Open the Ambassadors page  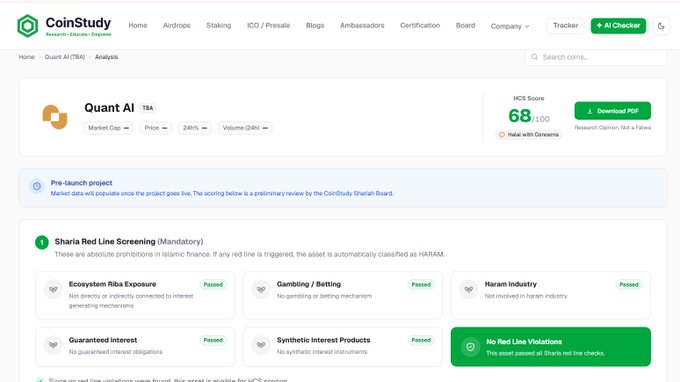pos(362,26)
